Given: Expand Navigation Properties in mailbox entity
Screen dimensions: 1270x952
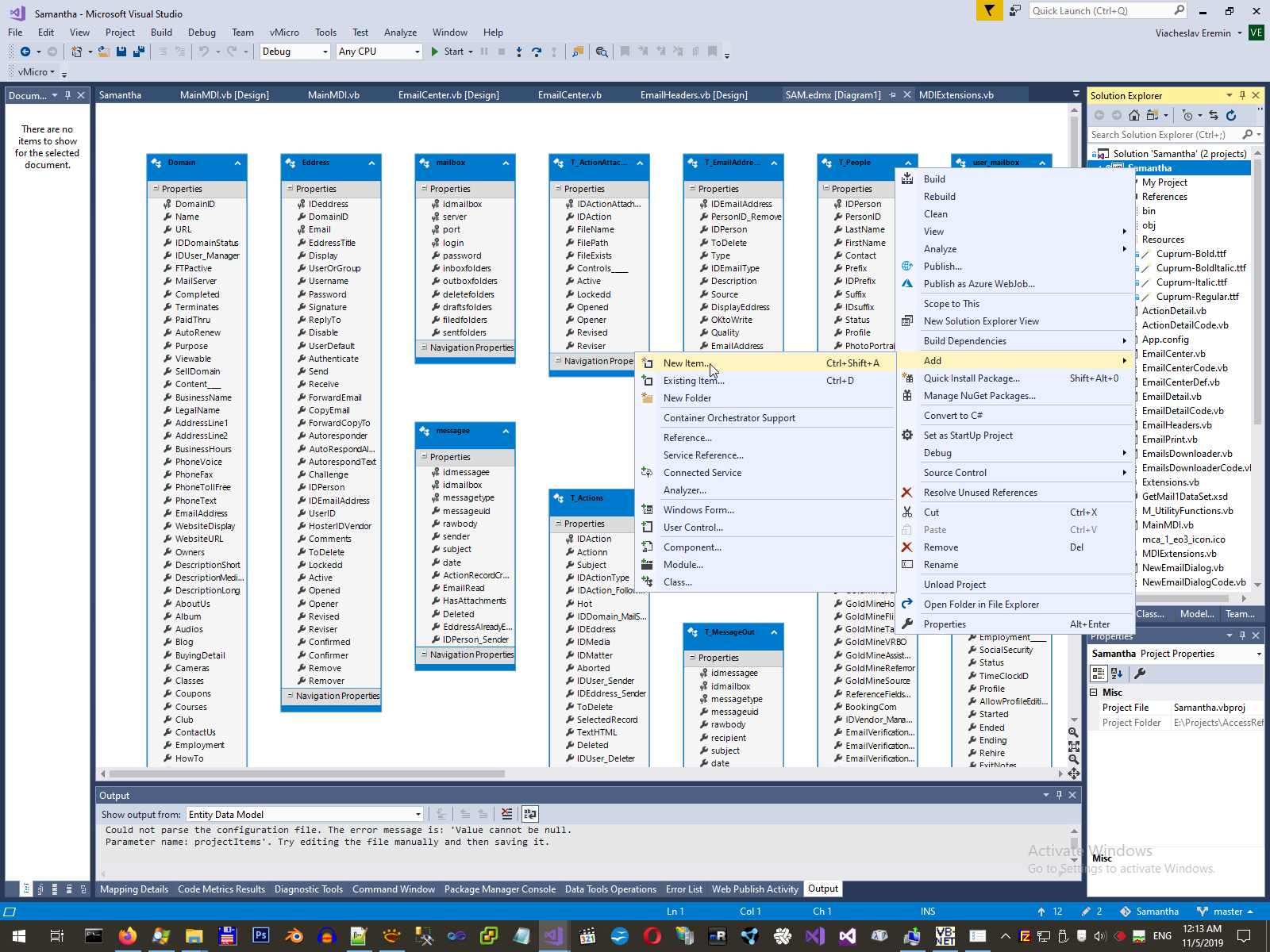Looking at the screenshot, I should tap(424, 347).
